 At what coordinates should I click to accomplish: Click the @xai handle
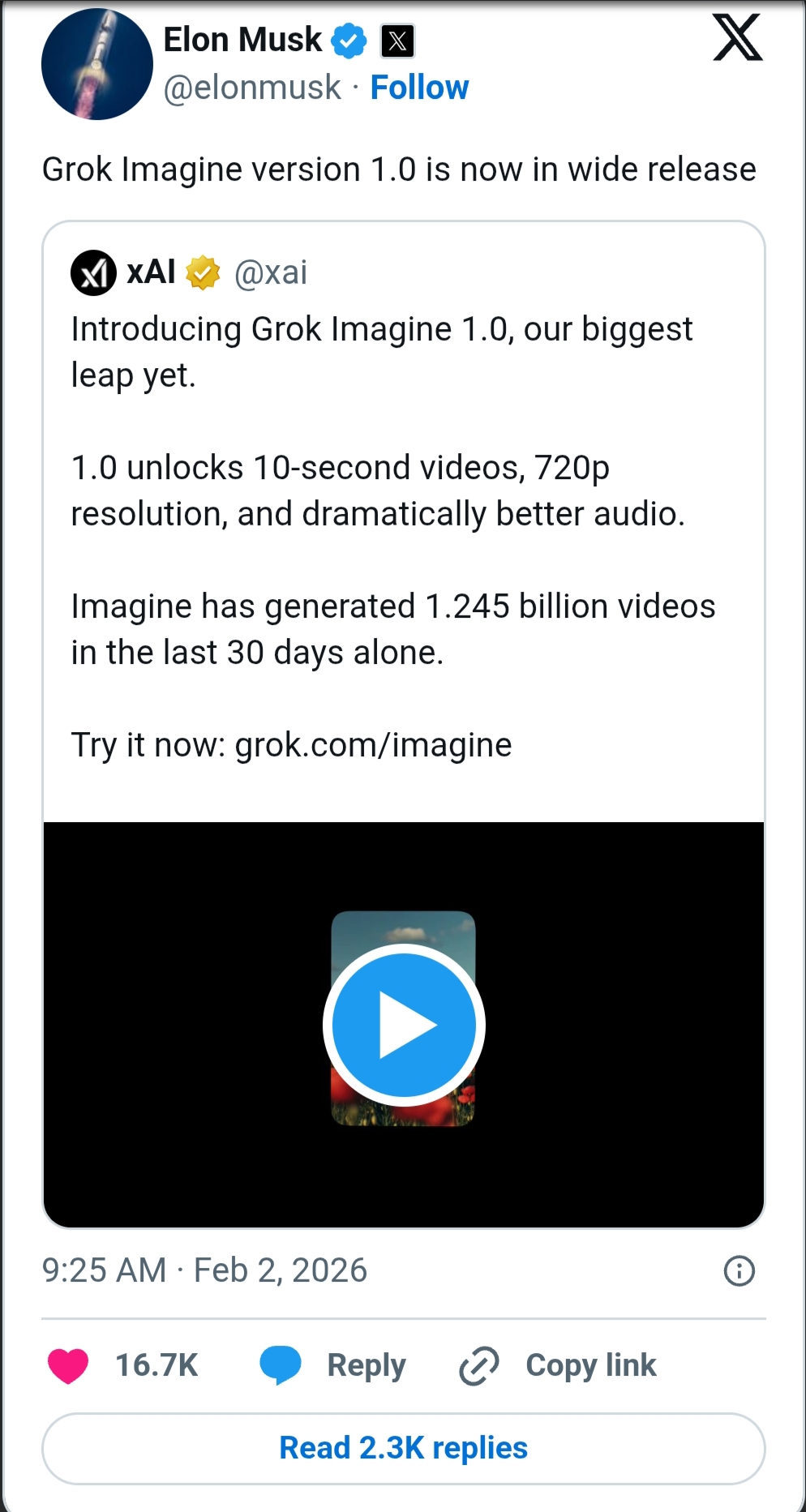click(272, 272)
